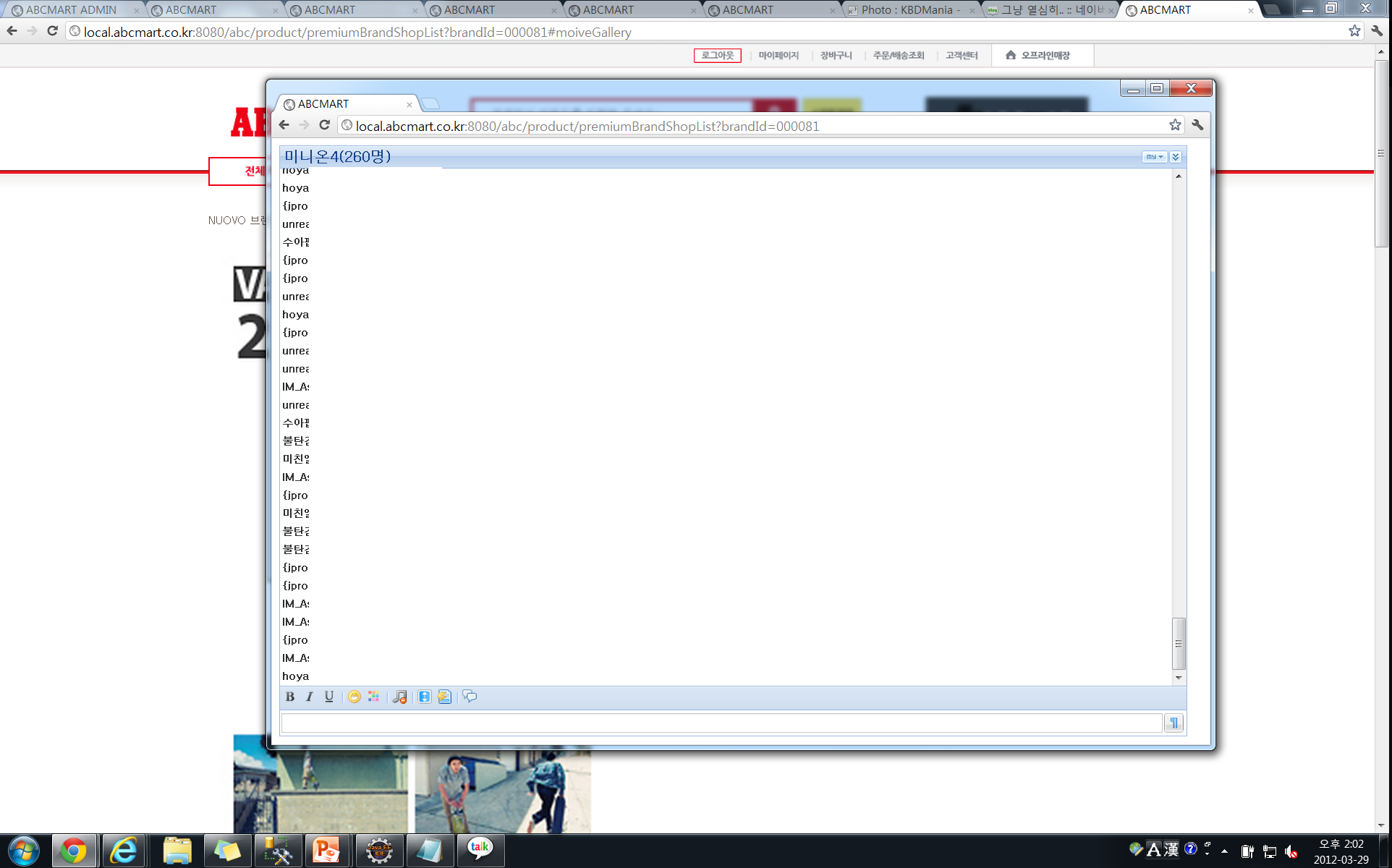This screenshot has height=868, width=1392.
Task: Open Chrome from the taskbar
Action: point(73,851)
